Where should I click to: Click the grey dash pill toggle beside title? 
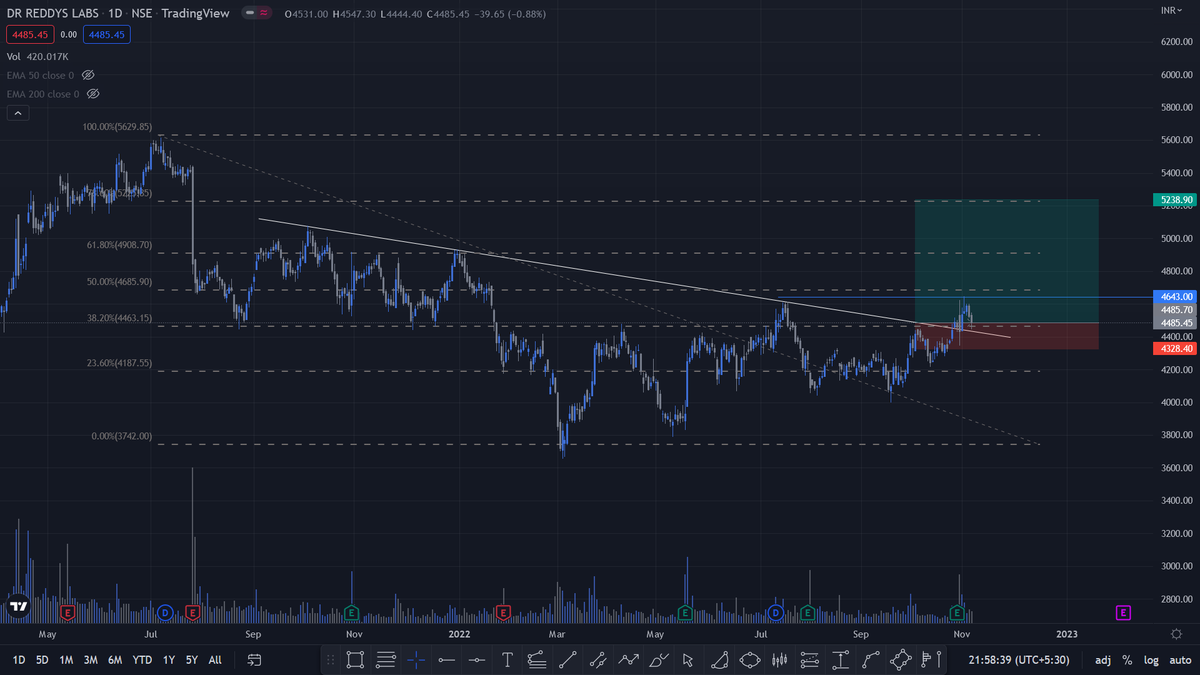(248, 13)
